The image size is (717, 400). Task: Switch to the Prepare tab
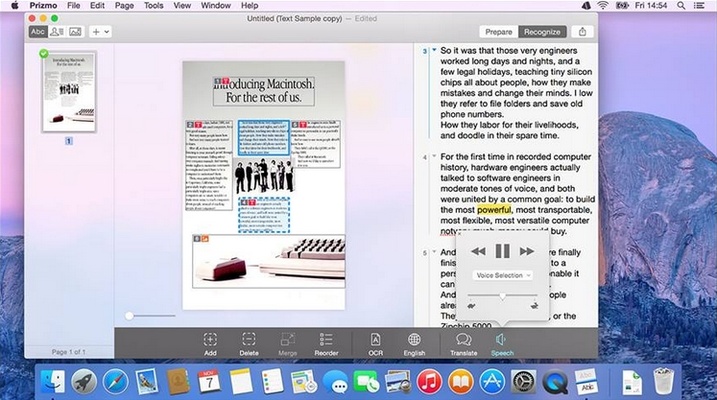point(499,32)
